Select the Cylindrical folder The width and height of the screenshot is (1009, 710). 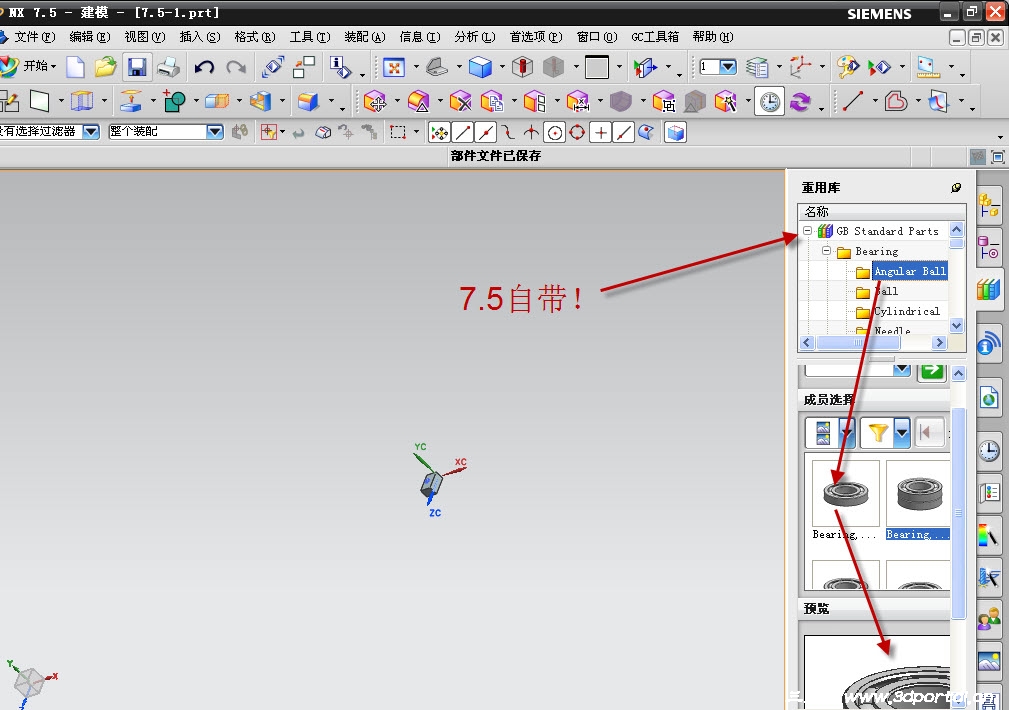[x=907, y=311]
